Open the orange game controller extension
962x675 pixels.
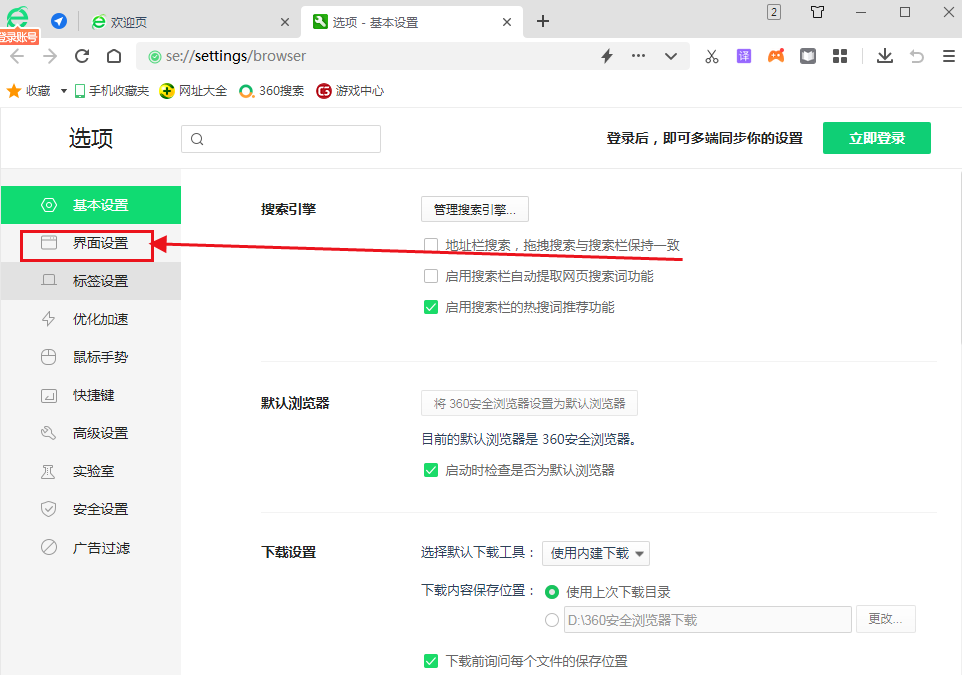(776, 56)
